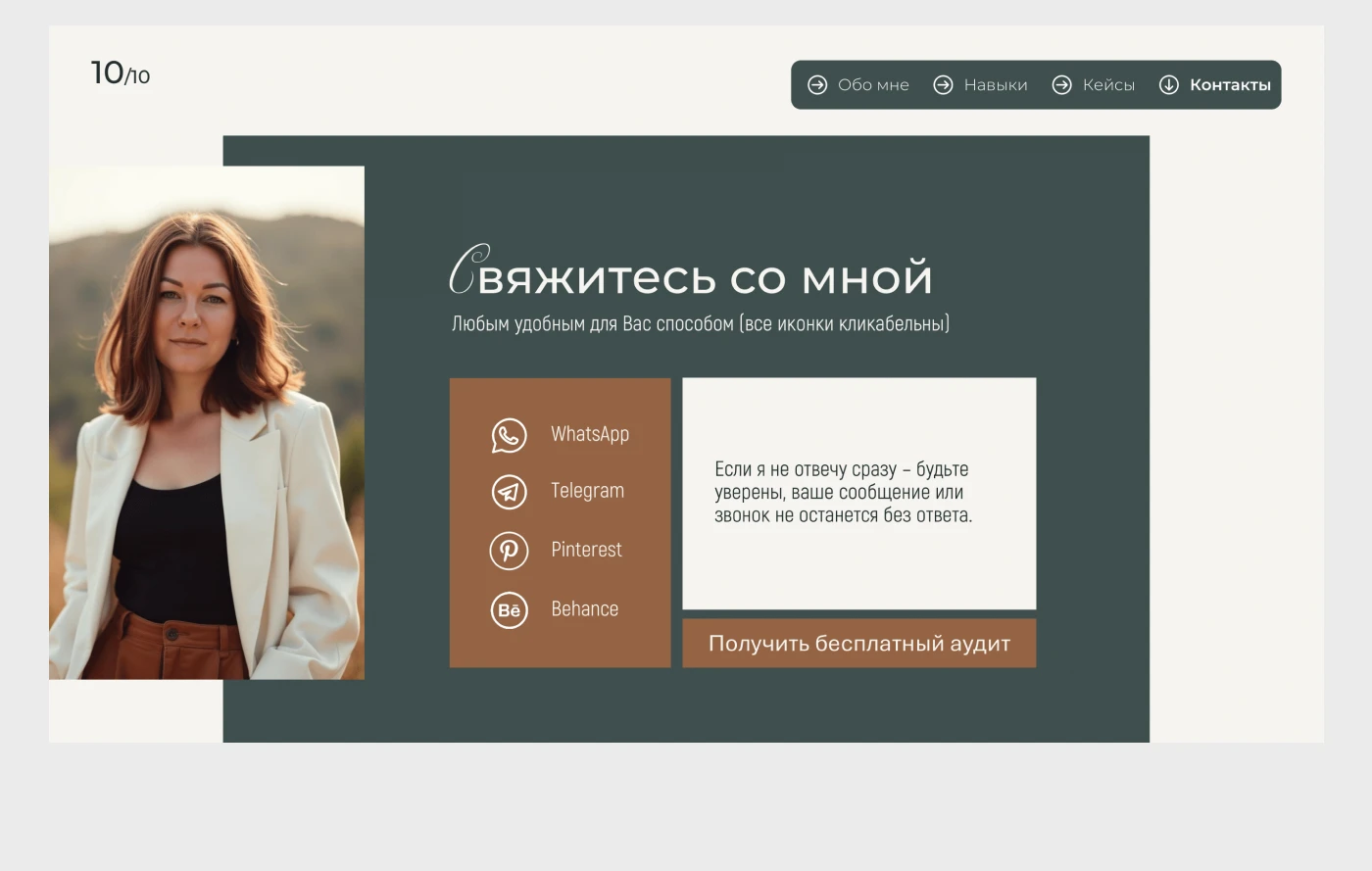
Task: Click the Telegram text link
Action: coord(587,491)
